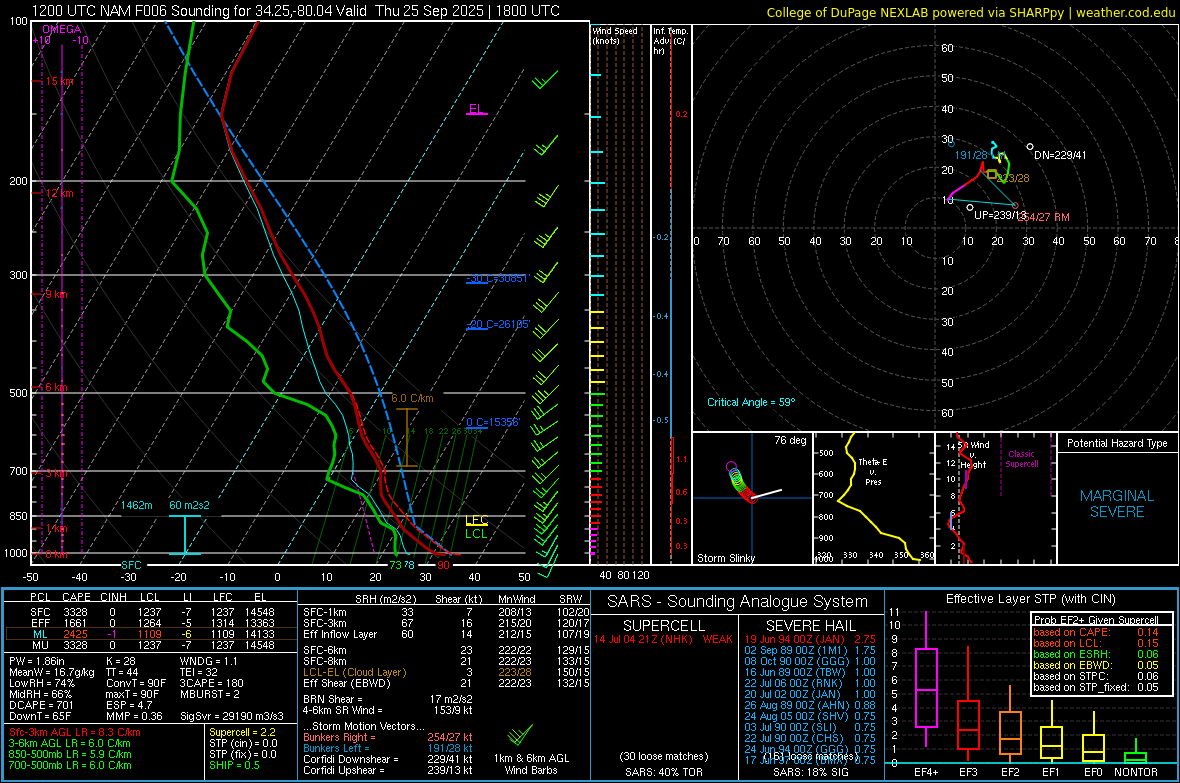The width and height of the screenshot is (1180, 783).
Task: Select the ML parcel row
Action: click(151, 634)
